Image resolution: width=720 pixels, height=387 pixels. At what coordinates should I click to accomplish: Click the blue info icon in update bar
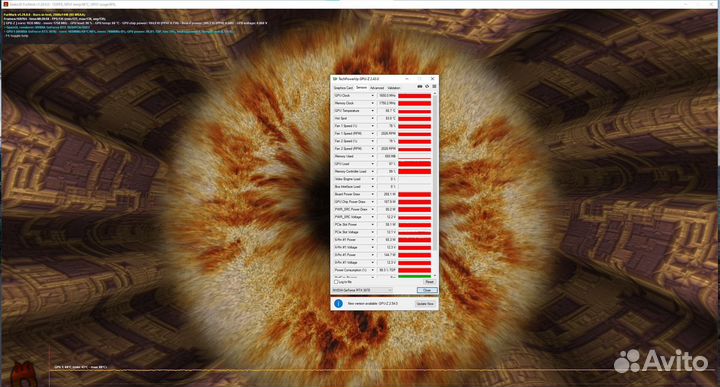coord(338,303)
